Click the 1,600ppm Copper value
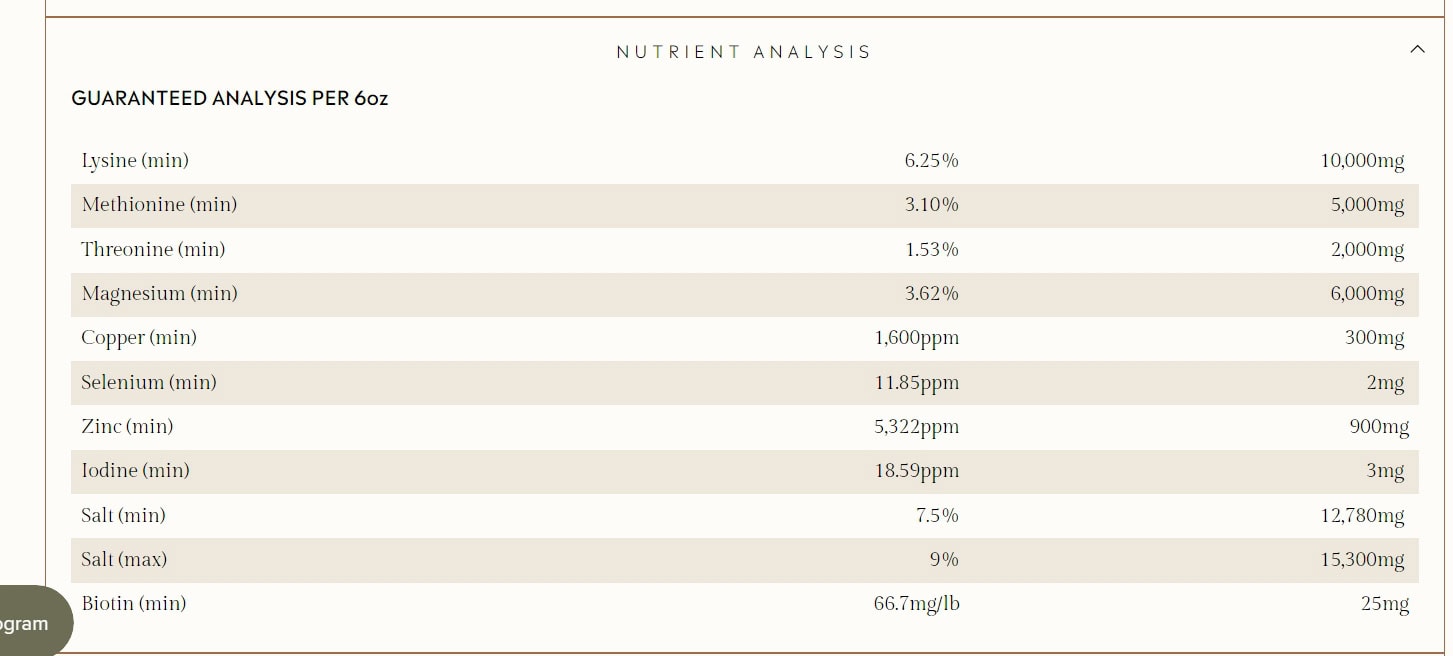The height and width of the screenshot is (656, 1453). coord(916,338)
